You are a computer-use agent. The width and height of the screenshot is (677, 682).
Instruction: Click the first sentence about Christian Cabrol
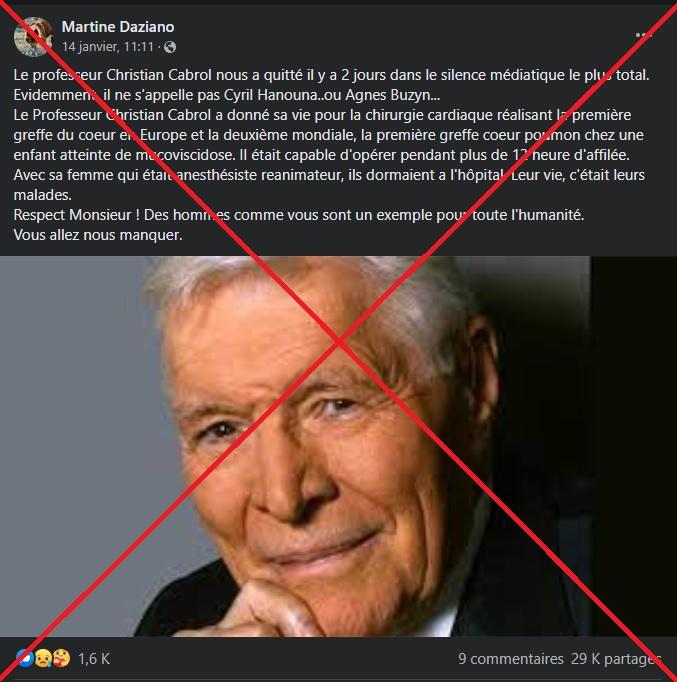click(331, 75)
